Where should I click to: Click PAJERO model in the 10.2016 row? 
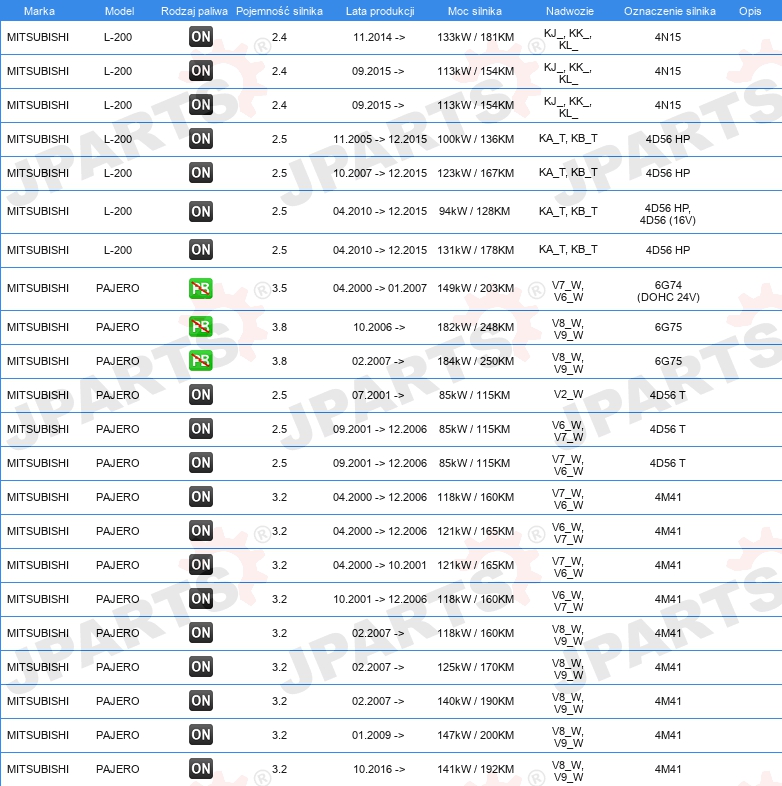(x=118, y=769)
